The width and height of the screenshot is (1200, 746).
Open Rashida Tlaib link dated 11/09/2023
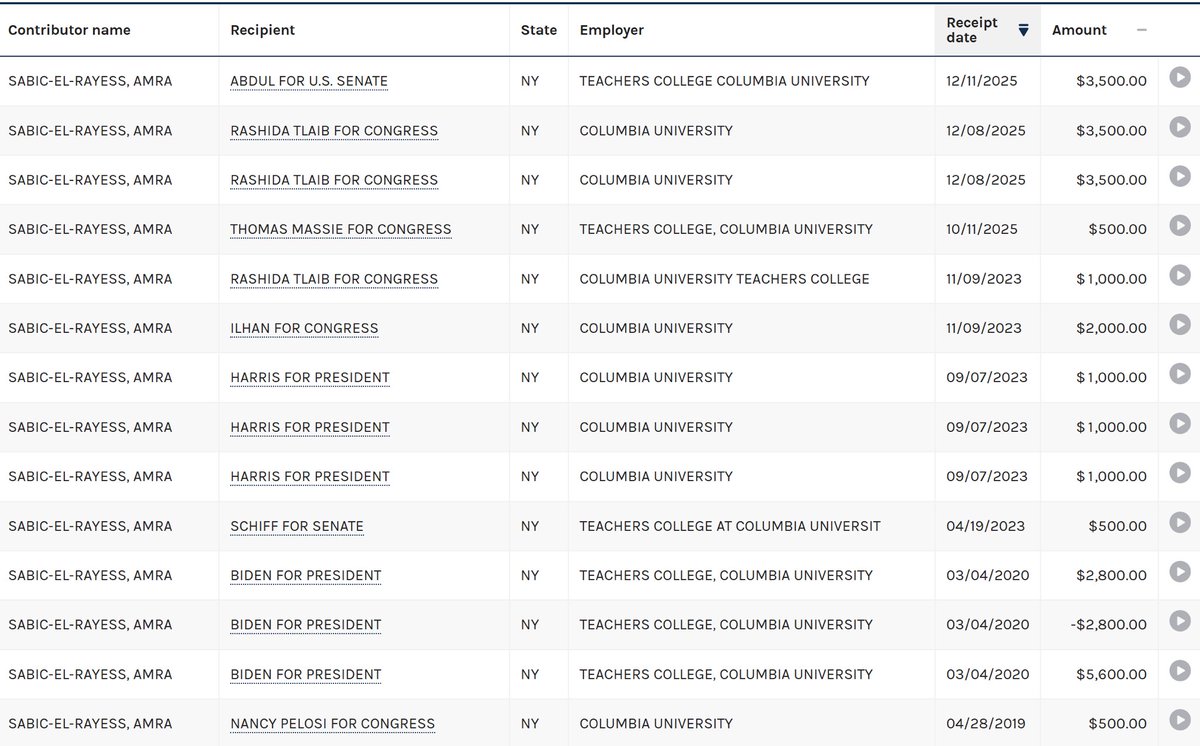tap(334, 279)
